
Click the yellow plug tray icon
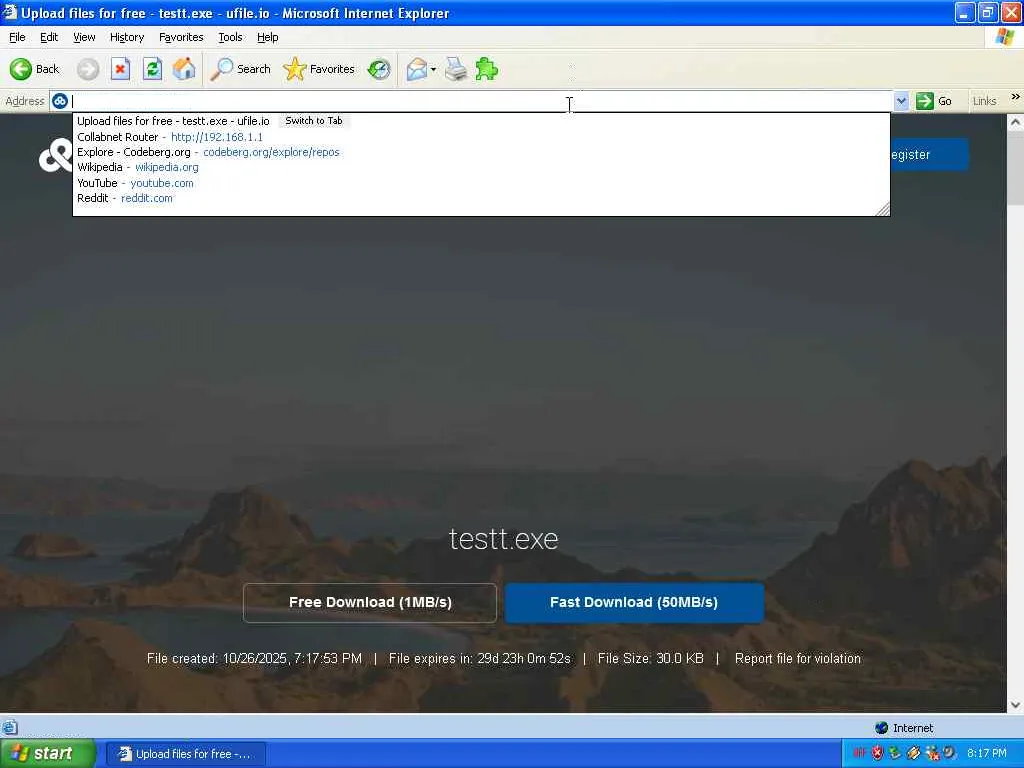click(x=913, y=753)
